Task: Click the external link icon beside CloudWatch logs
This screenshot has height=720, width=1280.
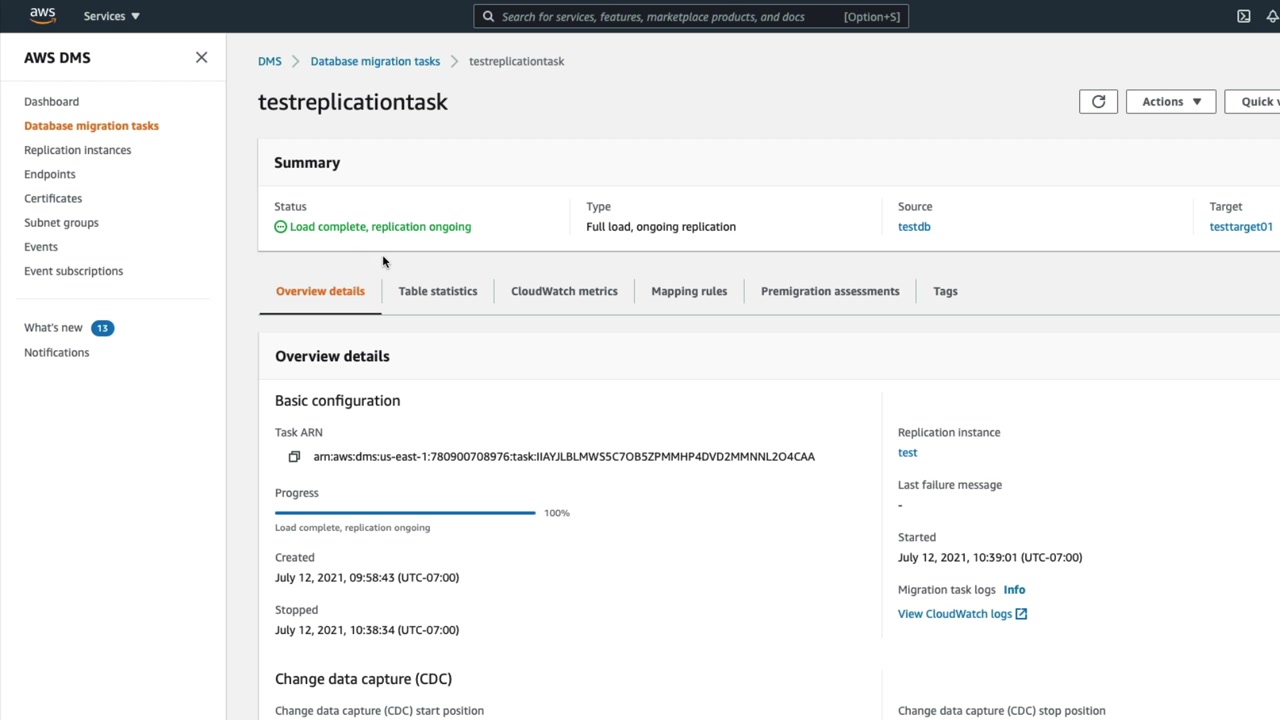Action: coord(1021,614)
